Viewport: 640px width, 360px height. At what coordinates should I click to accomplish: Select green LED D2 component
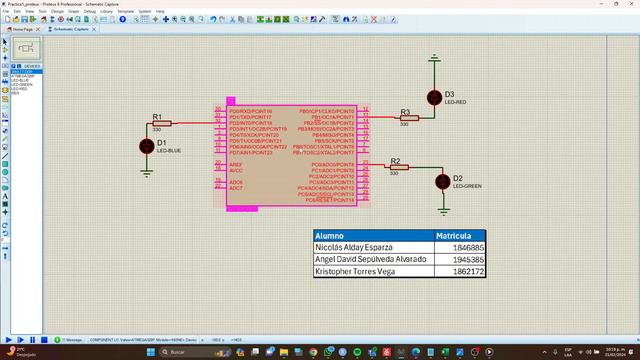[x=443, y=182]
